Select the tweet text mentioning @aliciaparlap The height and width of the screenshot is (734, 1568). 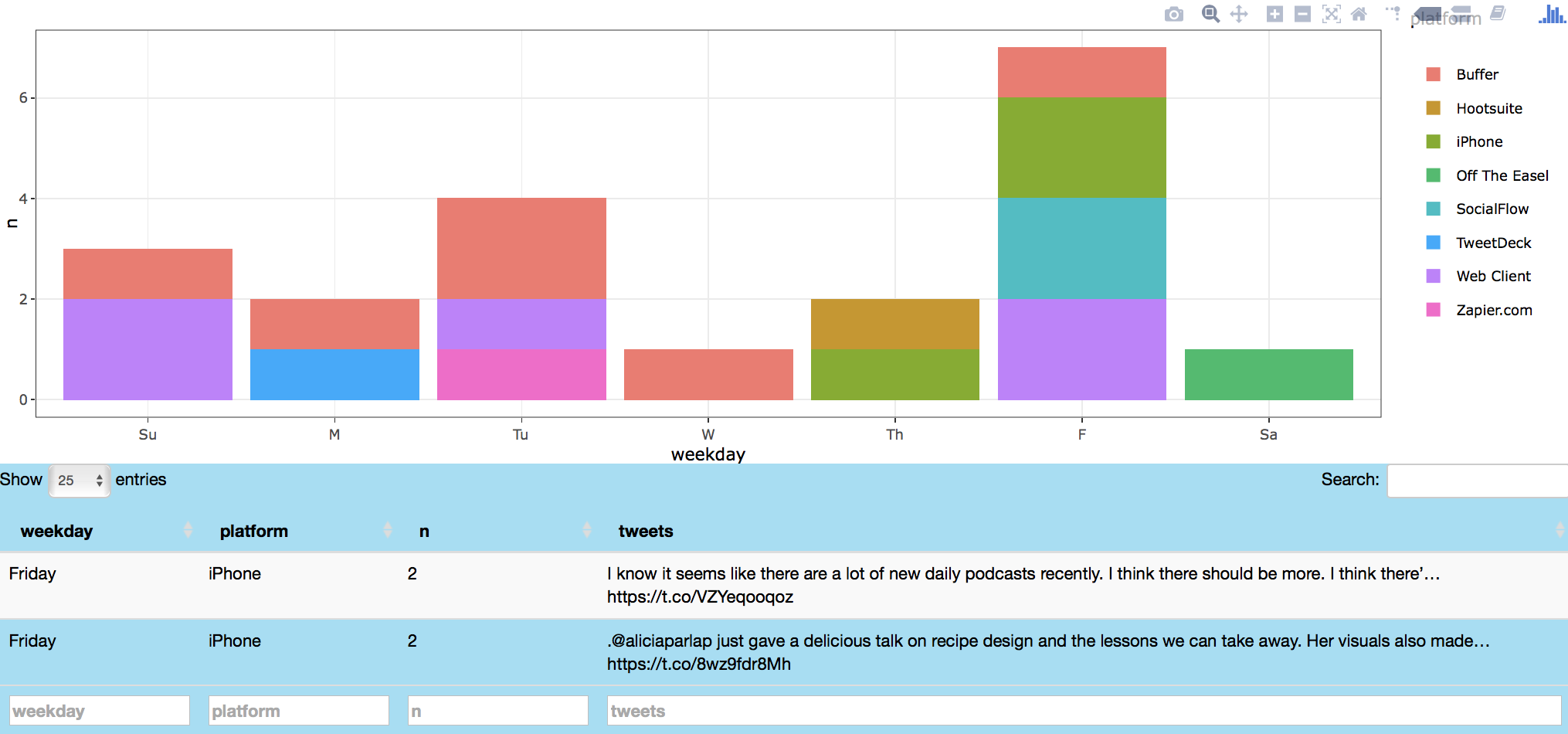pyautogui.click(x=1048, y=641)
